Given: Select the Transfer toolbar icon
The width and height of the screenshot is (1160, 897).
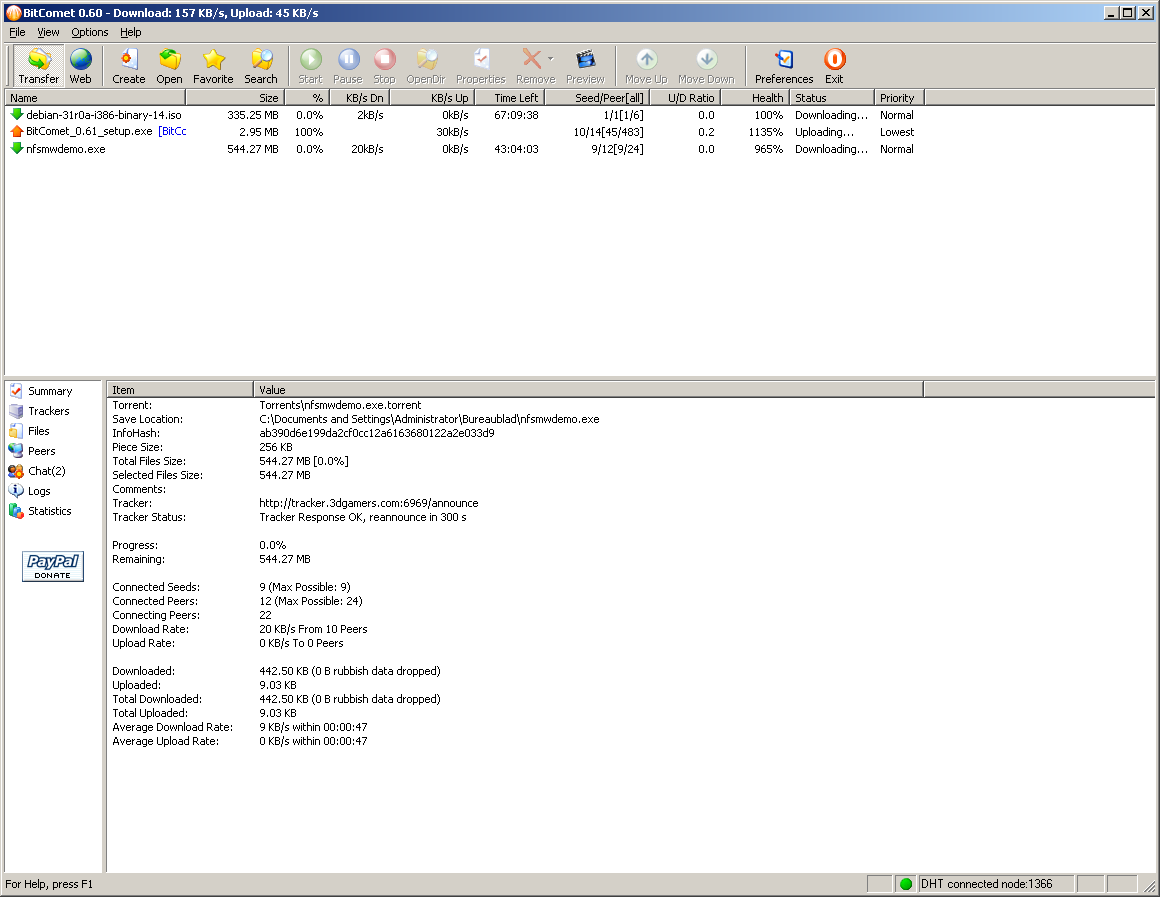Looking at the screenshot, I should 38,66.
